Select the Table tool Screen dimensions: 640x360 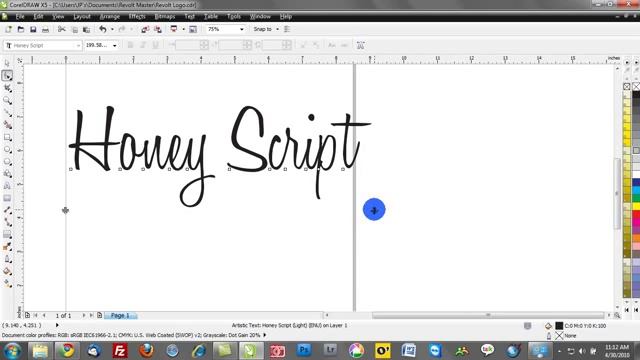coord(7,198)
